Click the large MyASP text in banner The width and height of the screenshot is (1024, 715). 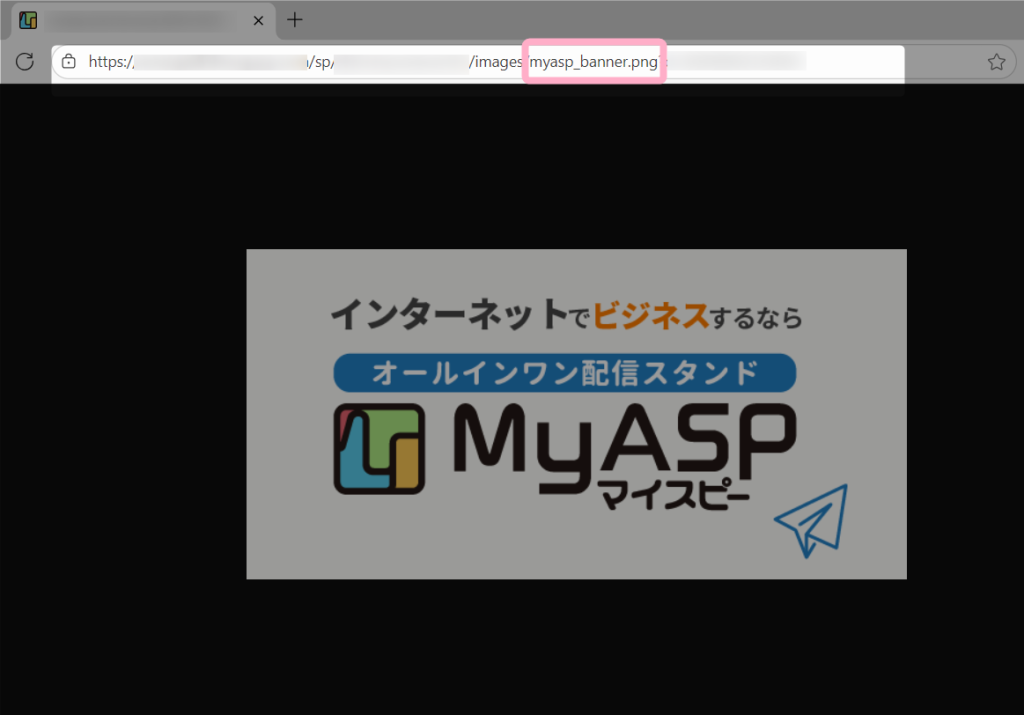[x=620, y=445]
